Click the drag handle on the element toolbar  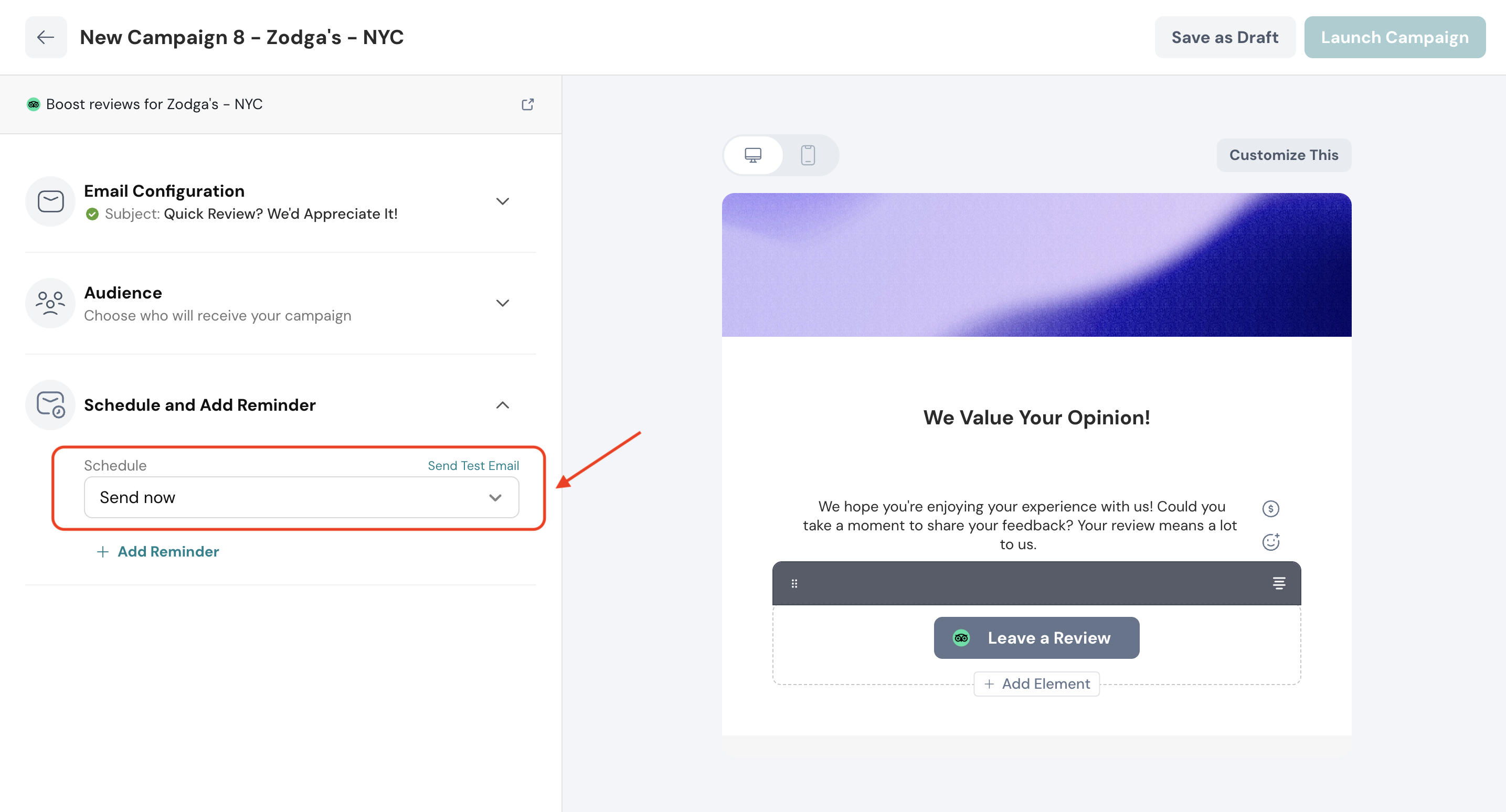(x=794, y=583)
